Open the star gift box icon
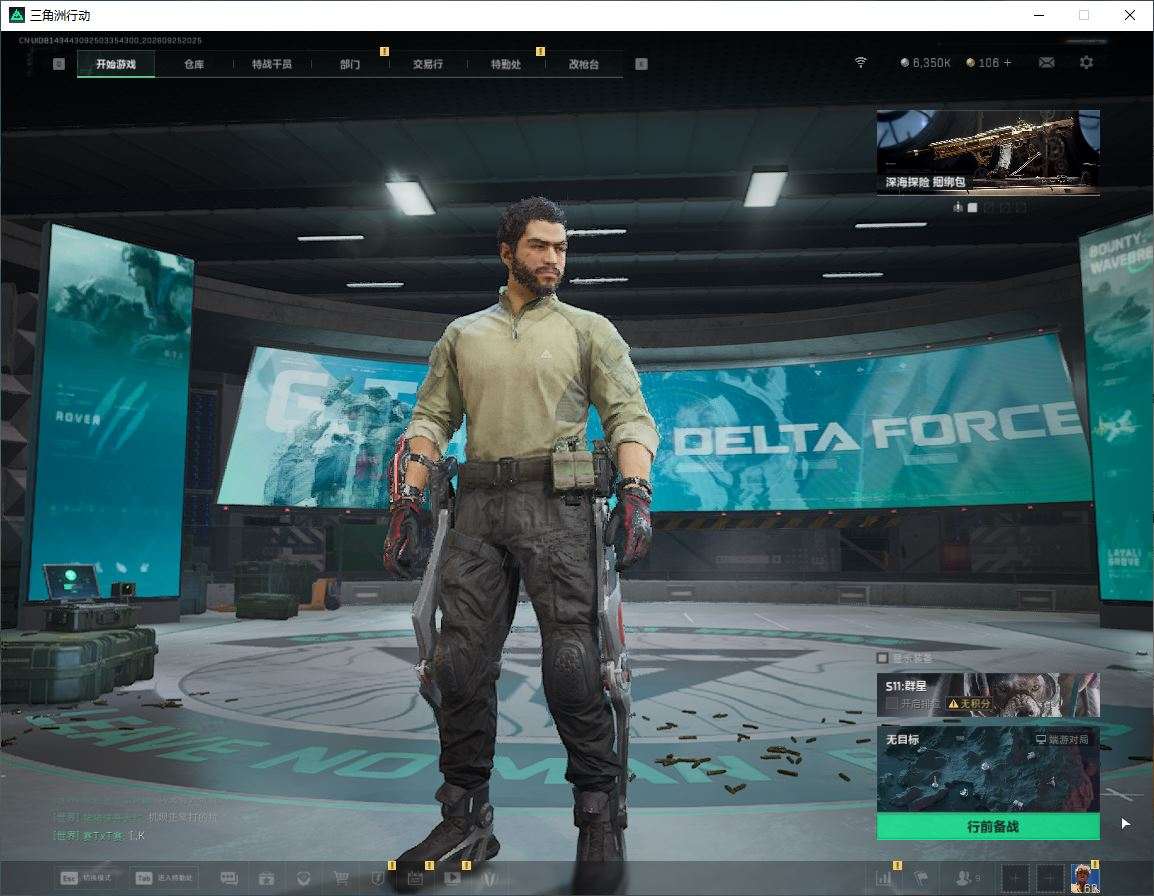The height and width of the screenshot is (896, 1154). point(266,878)
